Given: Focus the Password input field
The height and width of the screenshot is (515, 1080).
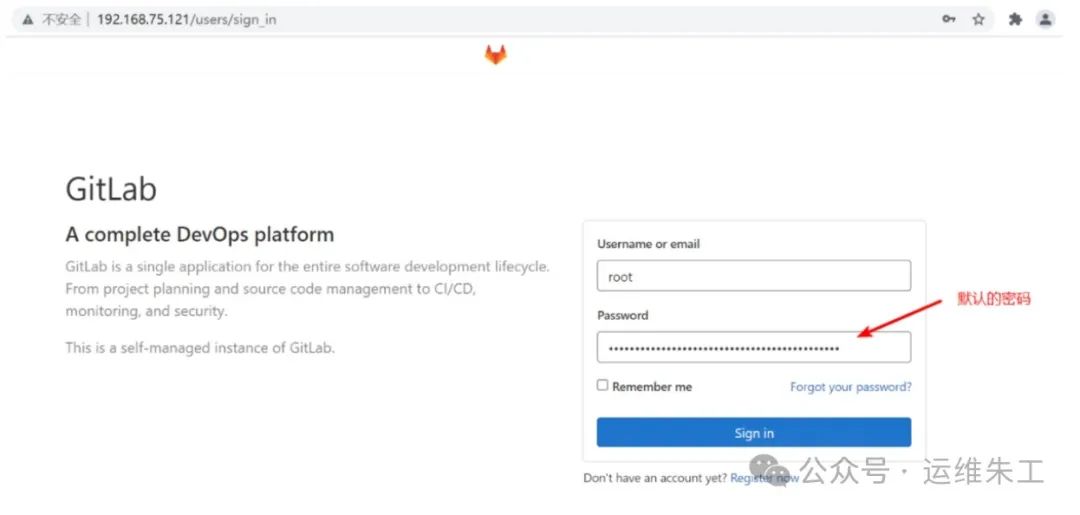Looking at the screenshot, I should (x=754, y=348).
